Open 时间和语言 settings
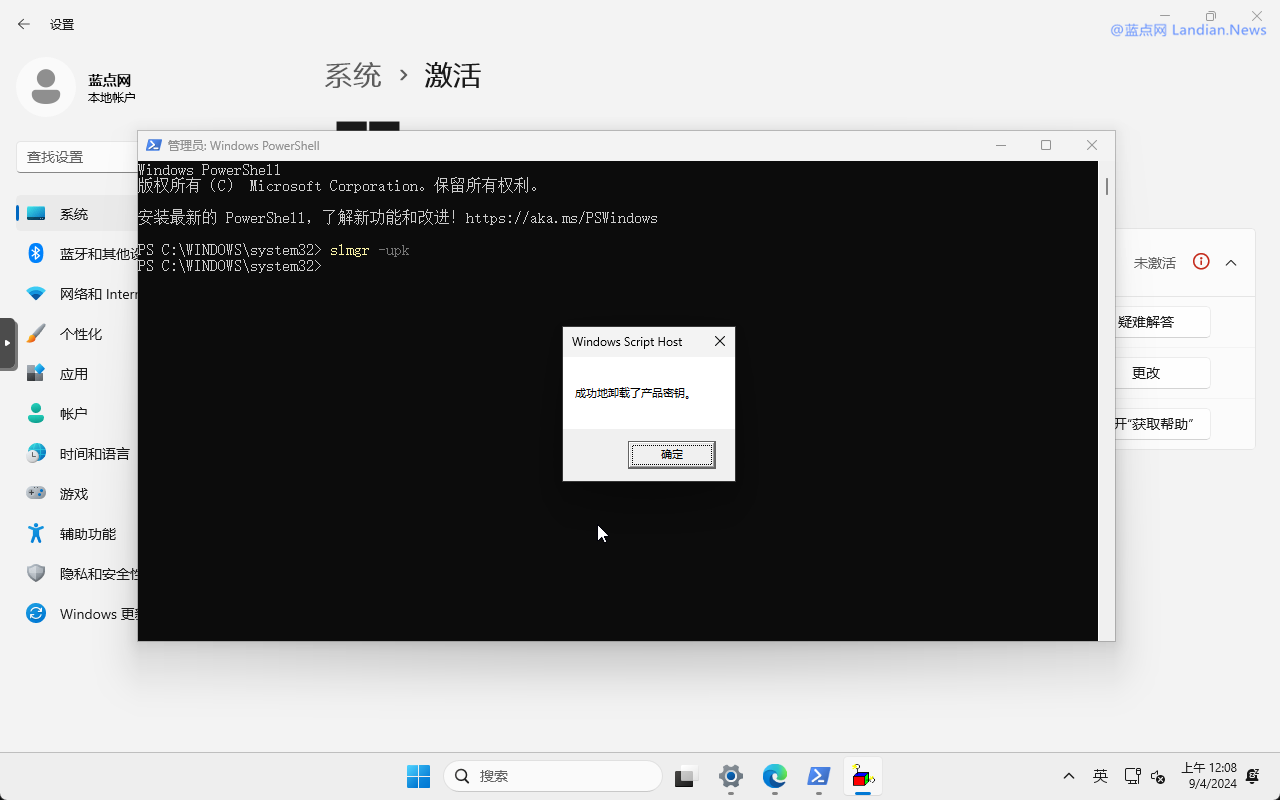 tap(95, 454)
